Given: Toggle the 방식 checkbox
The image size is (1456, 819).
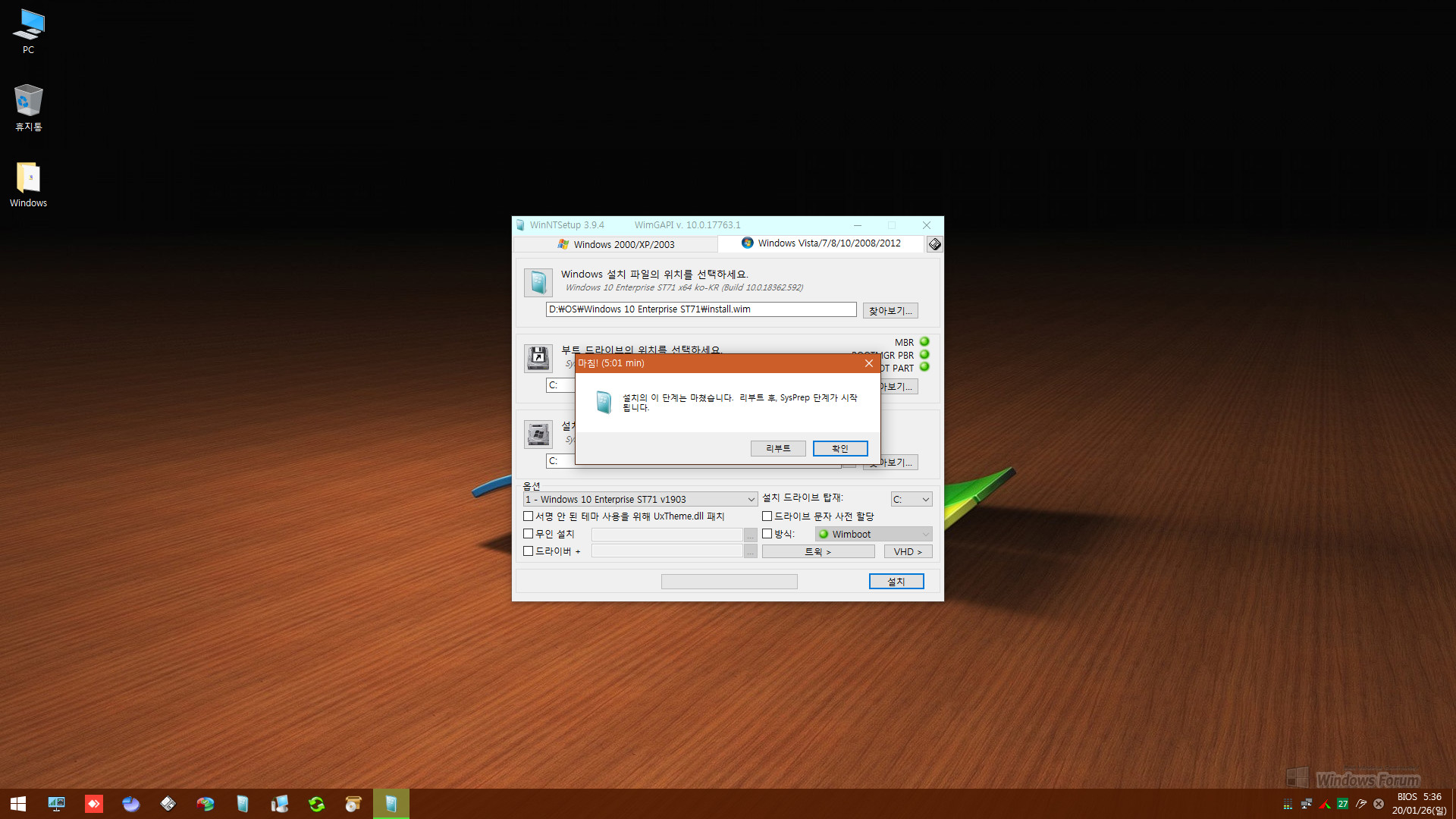Looking at the screenshot, I should click(x=767, y=534).
